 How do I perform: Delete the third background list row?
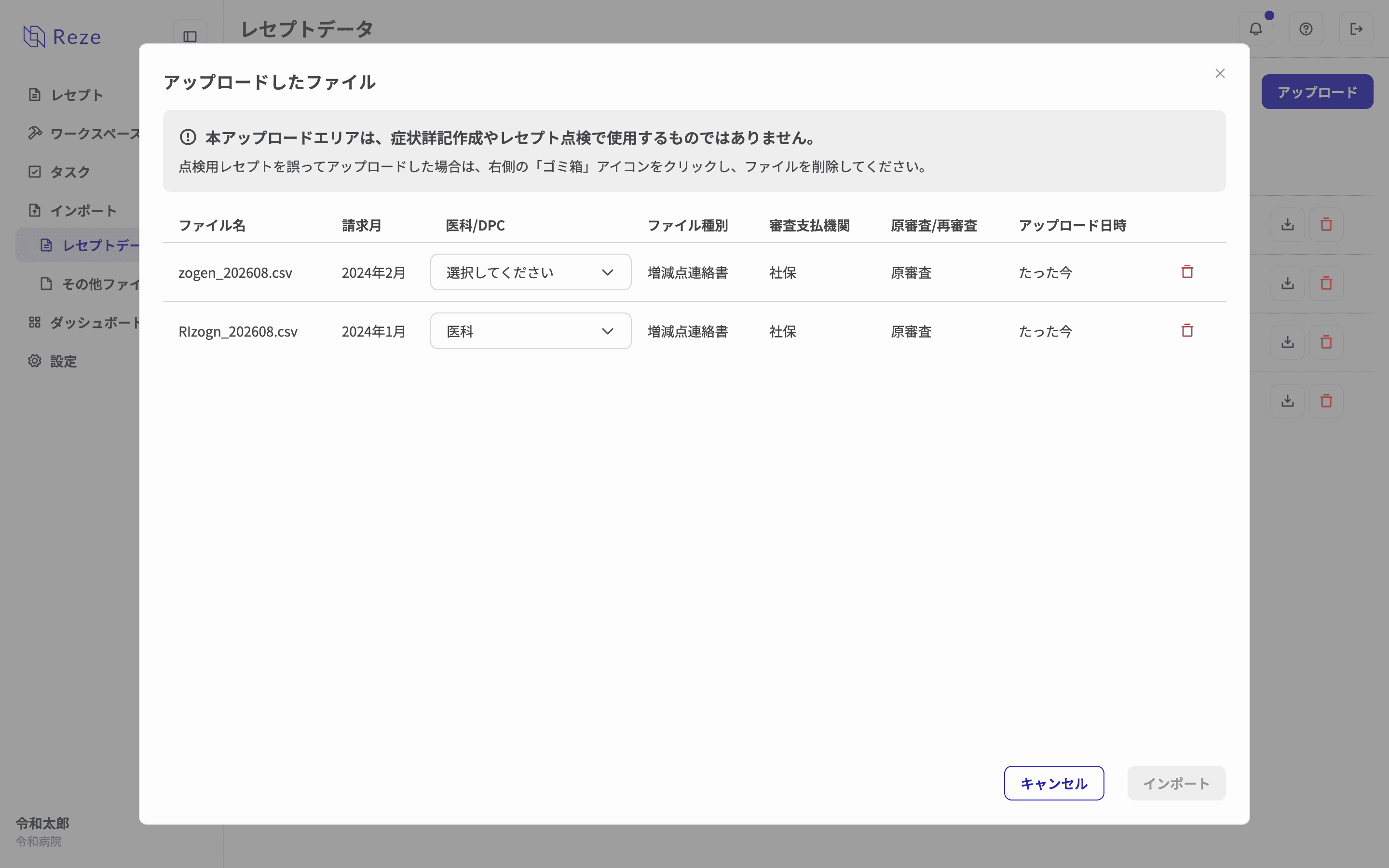point(1326,342)
